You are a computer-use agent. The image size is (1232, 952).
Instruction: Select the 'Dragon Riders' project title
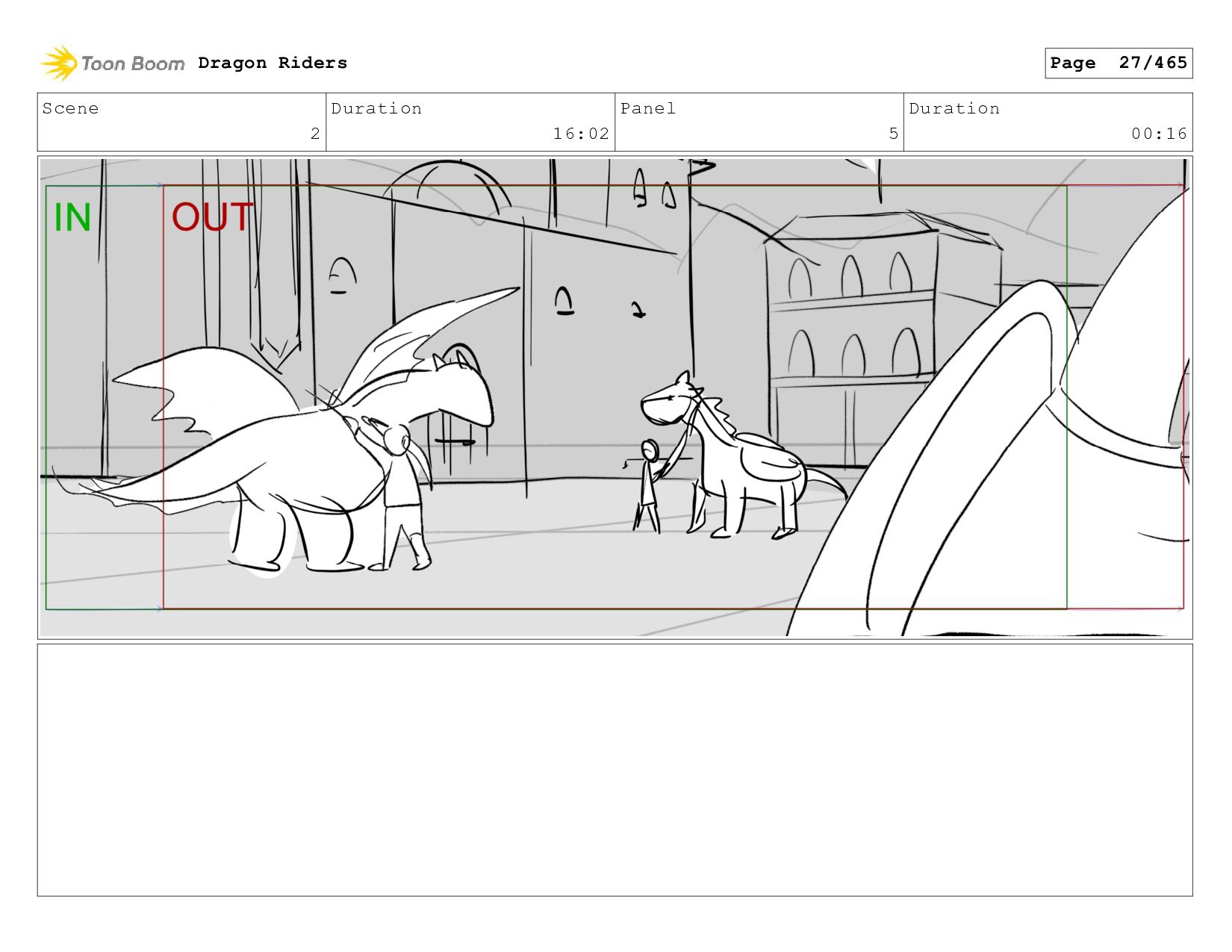click(x=273, y=63)
